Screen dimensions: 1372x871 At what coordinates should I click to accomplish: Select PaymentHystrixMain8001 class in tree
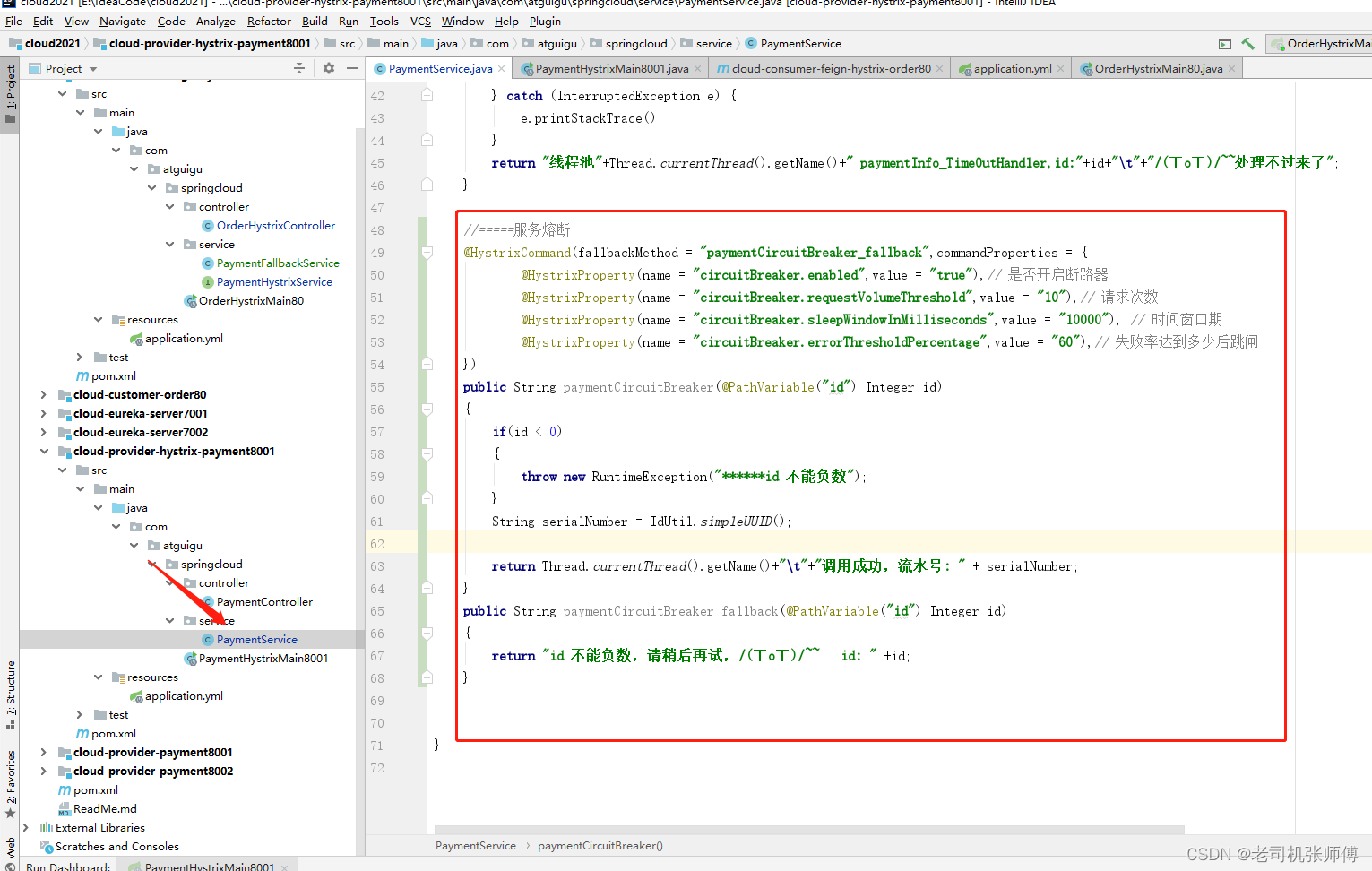263,659
